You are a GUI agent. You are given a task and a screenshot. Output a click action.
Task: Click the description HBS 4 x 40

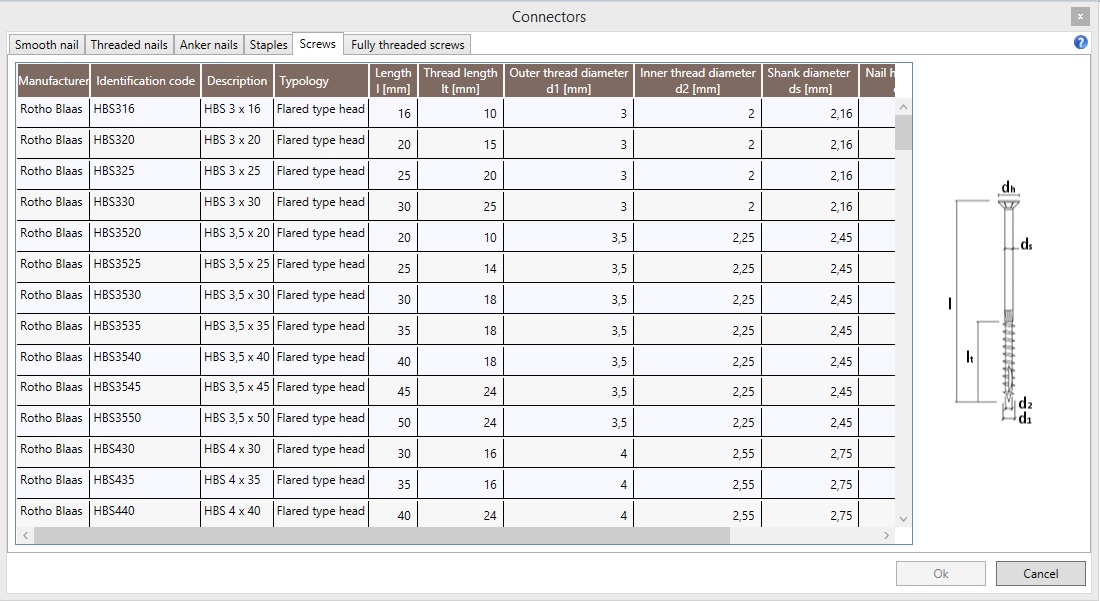coord(237,513)
